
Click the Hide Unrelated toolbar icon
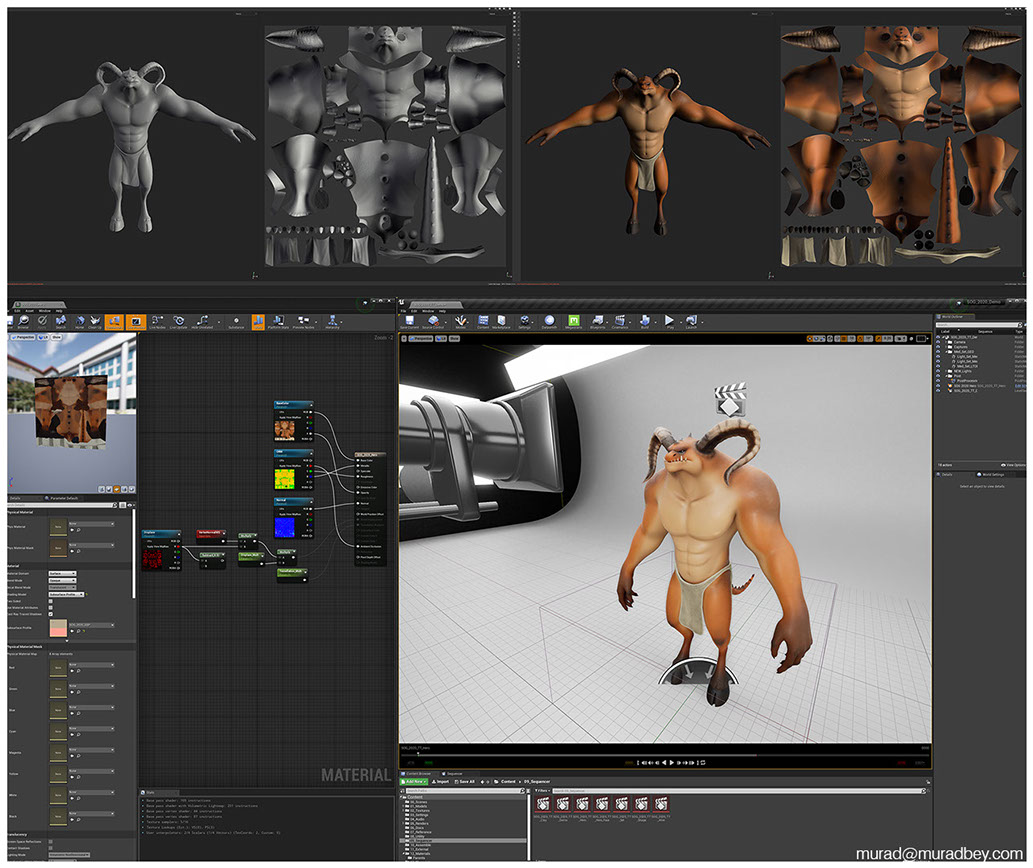[203, 321]
